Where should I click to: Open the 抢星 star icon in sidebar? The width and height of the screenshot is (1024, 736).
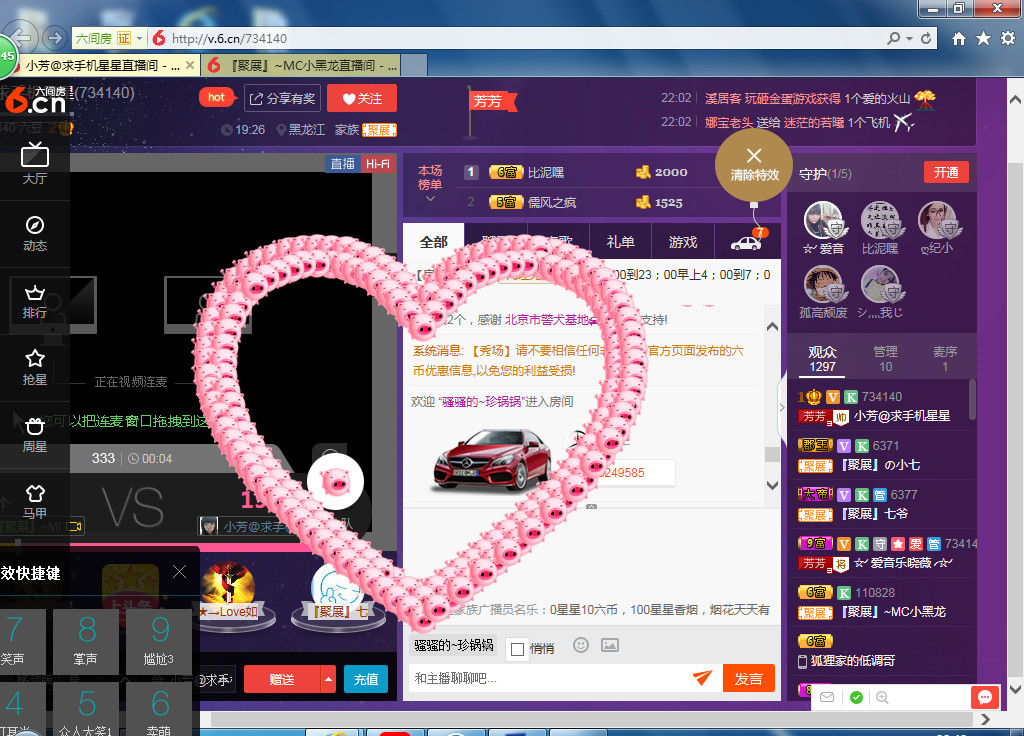(35, 367)
